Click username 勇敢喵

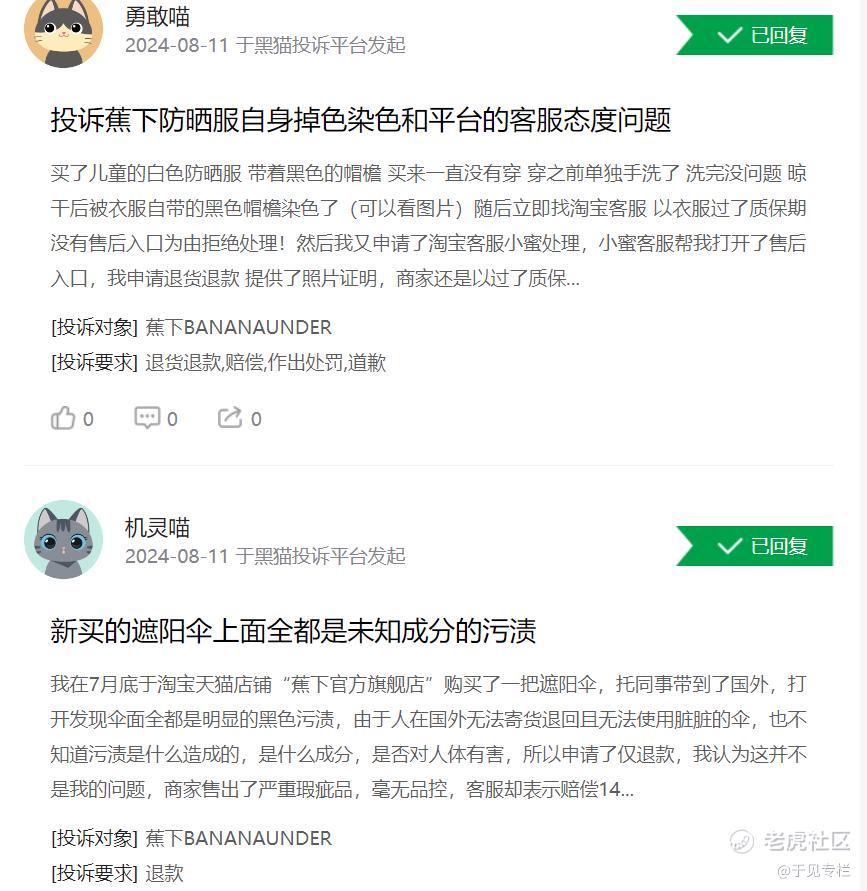click(157, 16)
